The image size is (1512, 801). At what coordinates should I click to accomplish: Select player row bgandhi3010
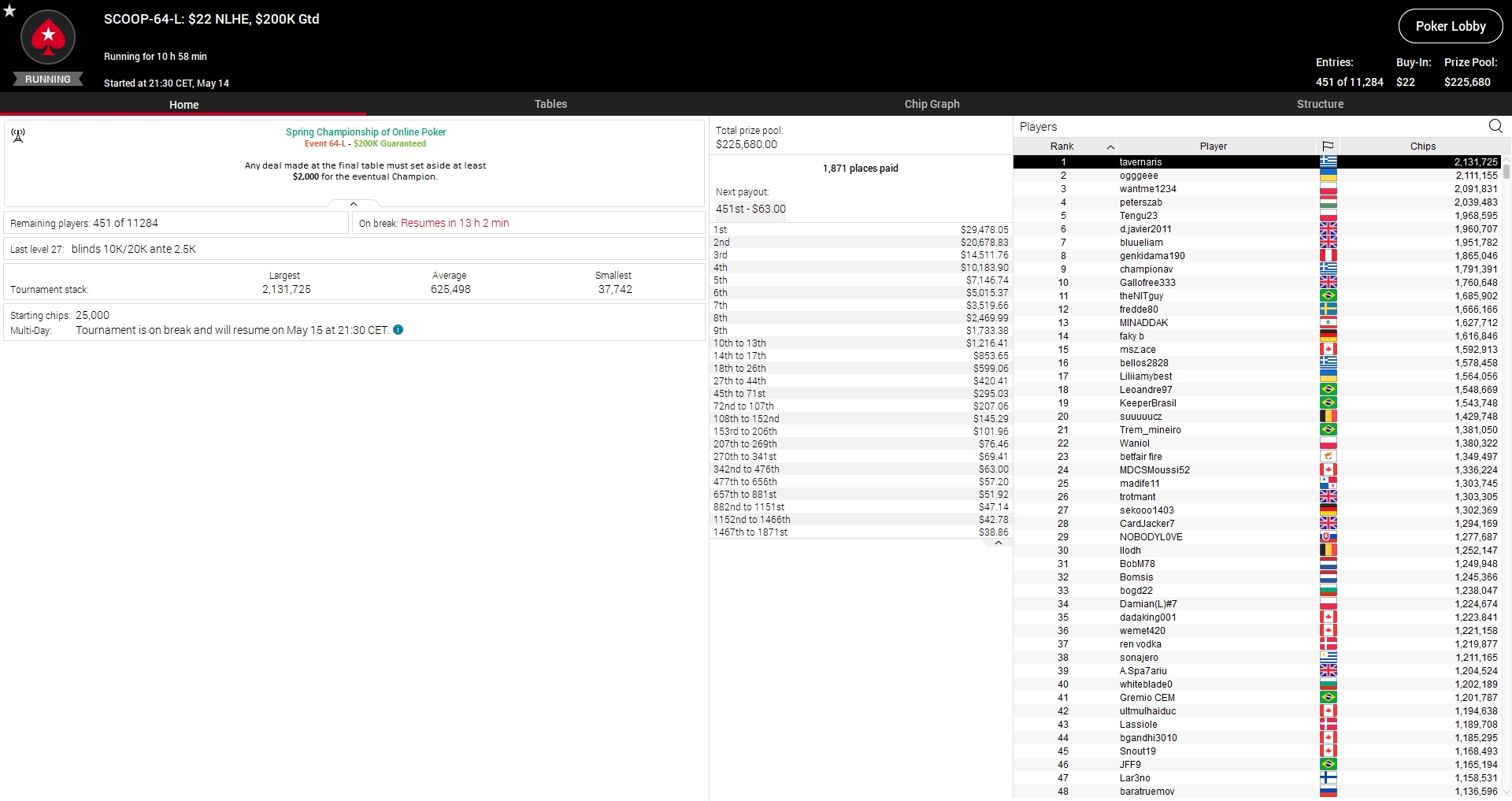[x=1257, y=737]
